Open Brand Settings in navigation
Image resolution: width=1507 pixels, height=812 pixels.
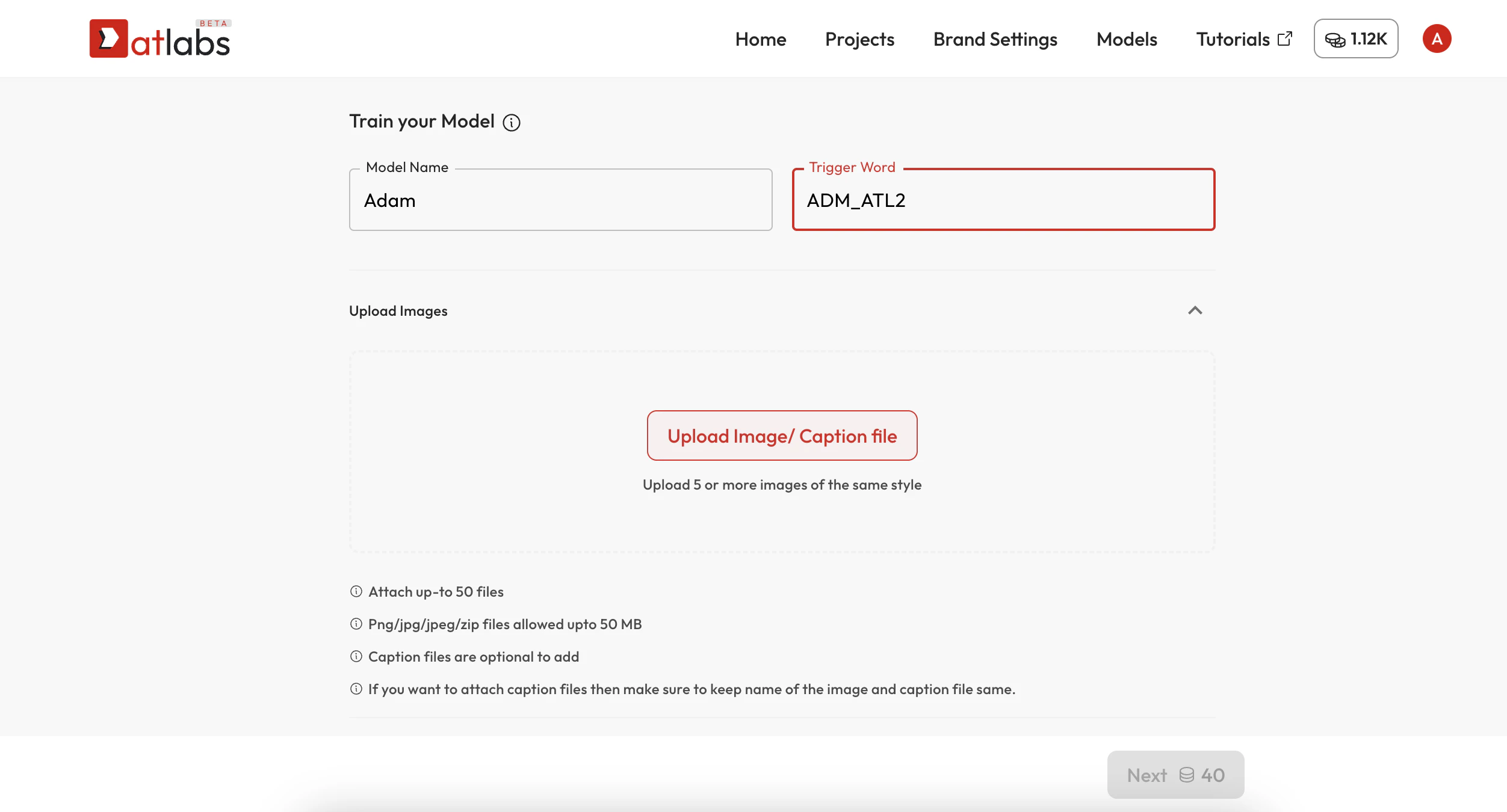[995, 39]
